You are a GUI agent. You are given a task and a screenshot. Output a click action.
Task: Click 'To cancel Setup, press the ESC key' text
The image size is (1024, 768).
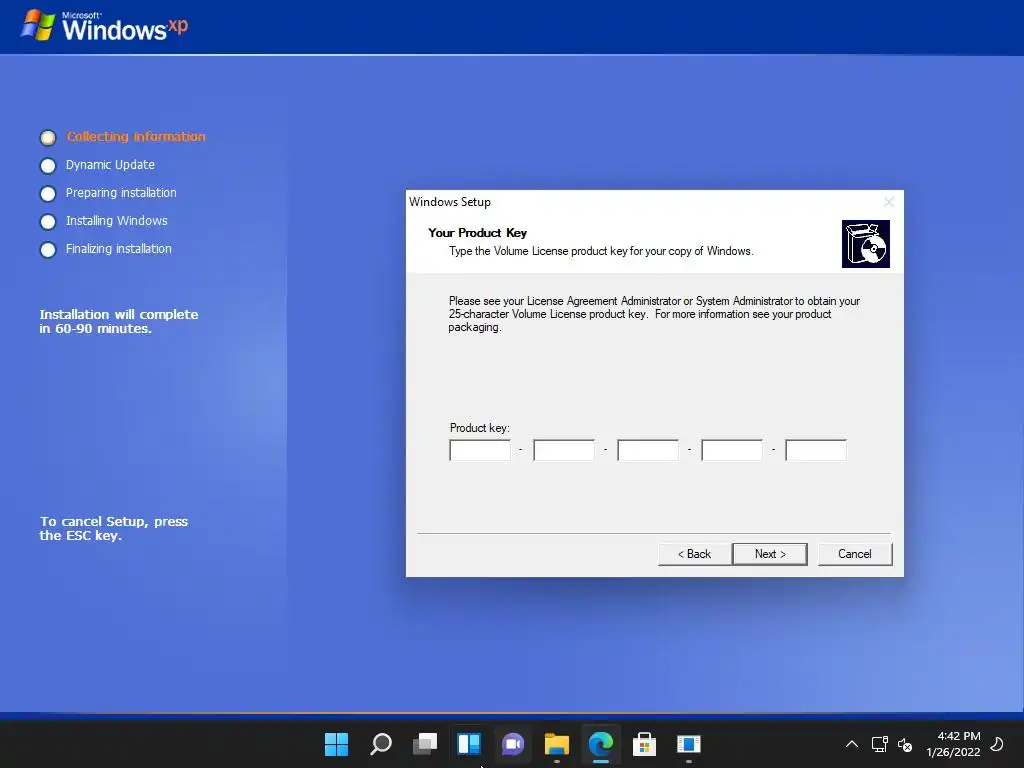coord(114,528)
